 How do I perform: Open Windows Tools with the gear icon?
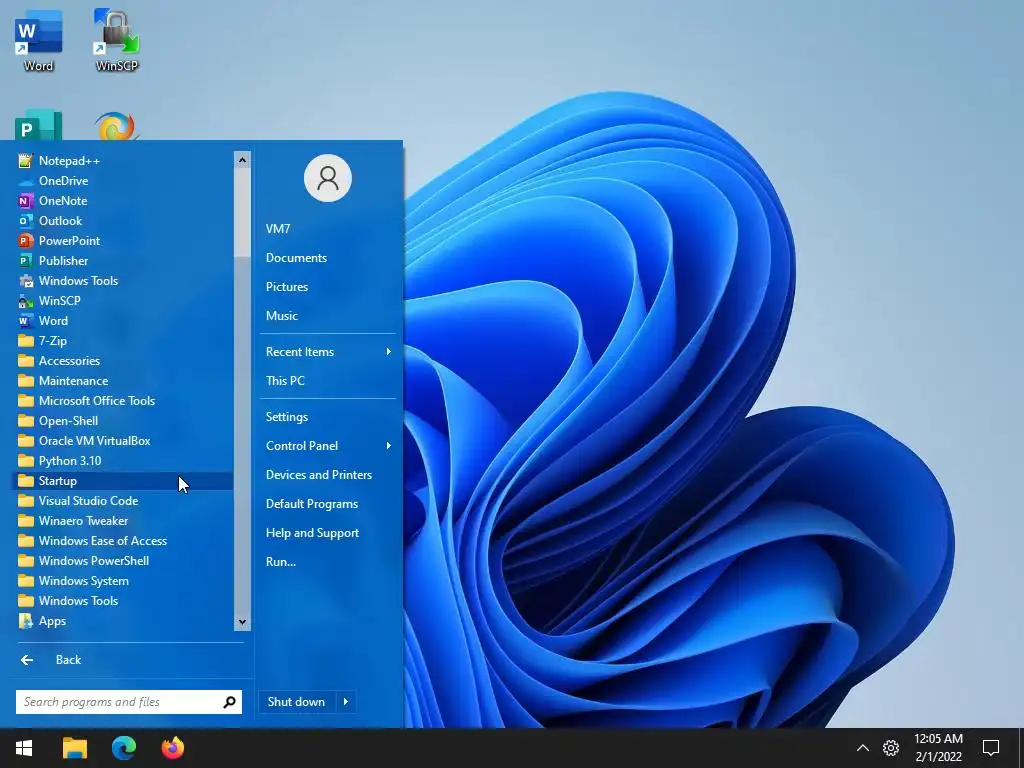[x=123, y=281]
